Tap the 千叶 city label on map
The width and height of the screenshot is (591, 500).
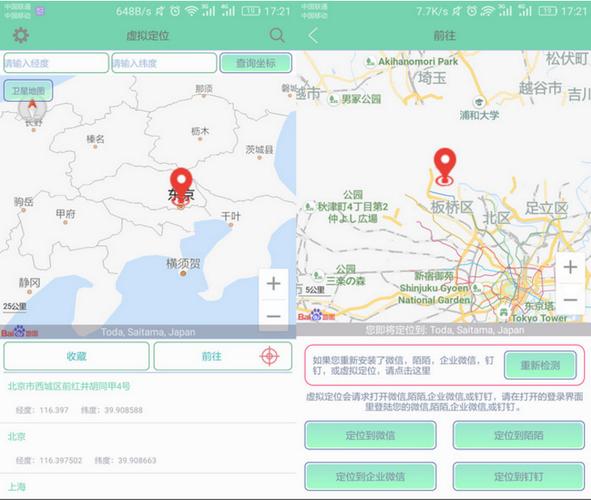tap(230, 216)
